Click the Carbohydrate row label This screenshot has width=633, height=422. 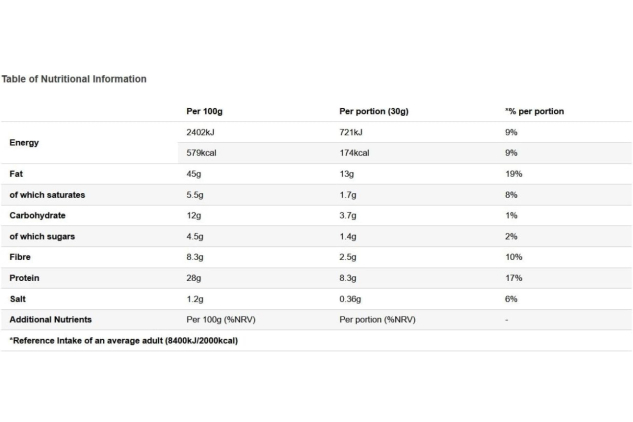point(38,215)
